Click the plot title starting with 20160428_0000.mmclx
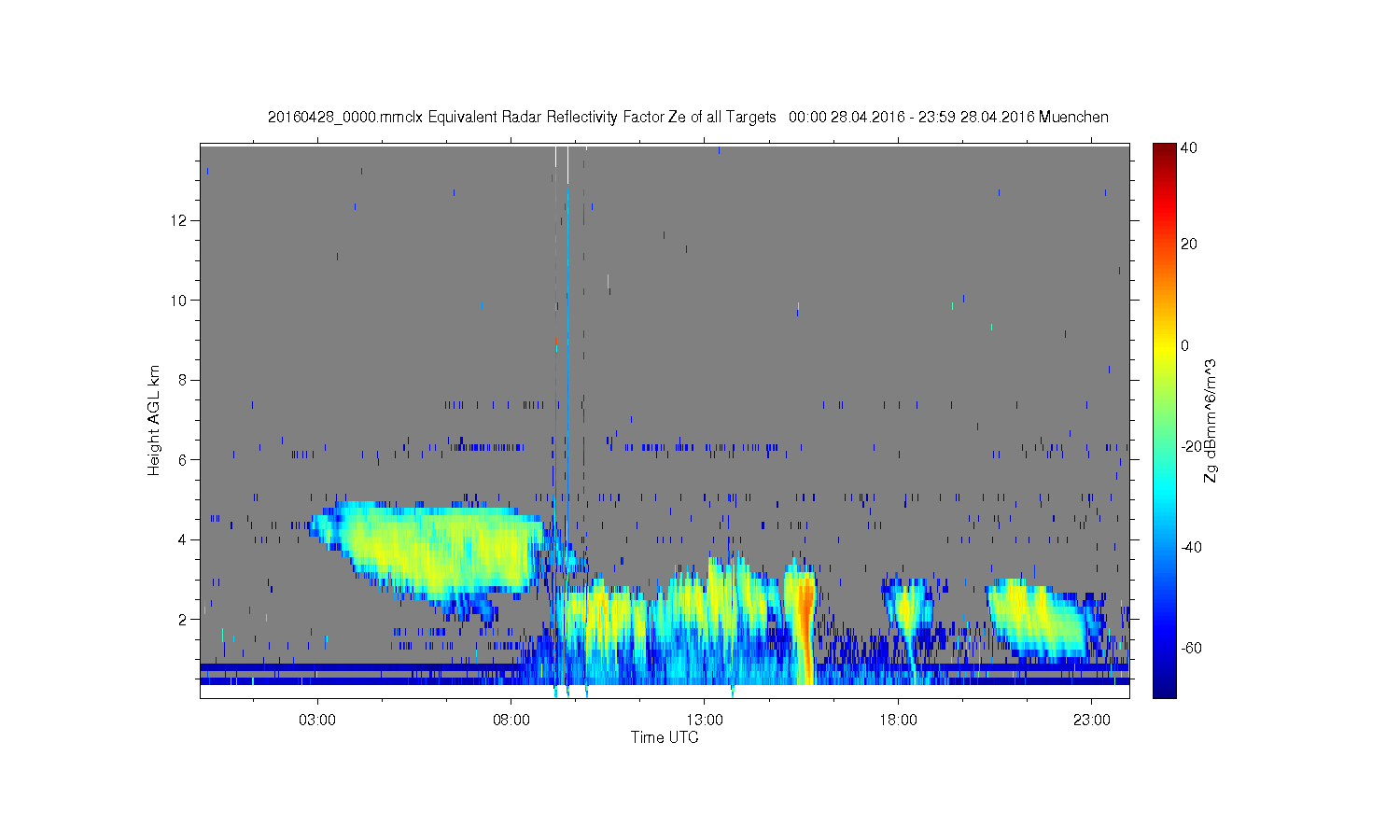Viewport: 1400px width, 840px height. tap(688, 117)
